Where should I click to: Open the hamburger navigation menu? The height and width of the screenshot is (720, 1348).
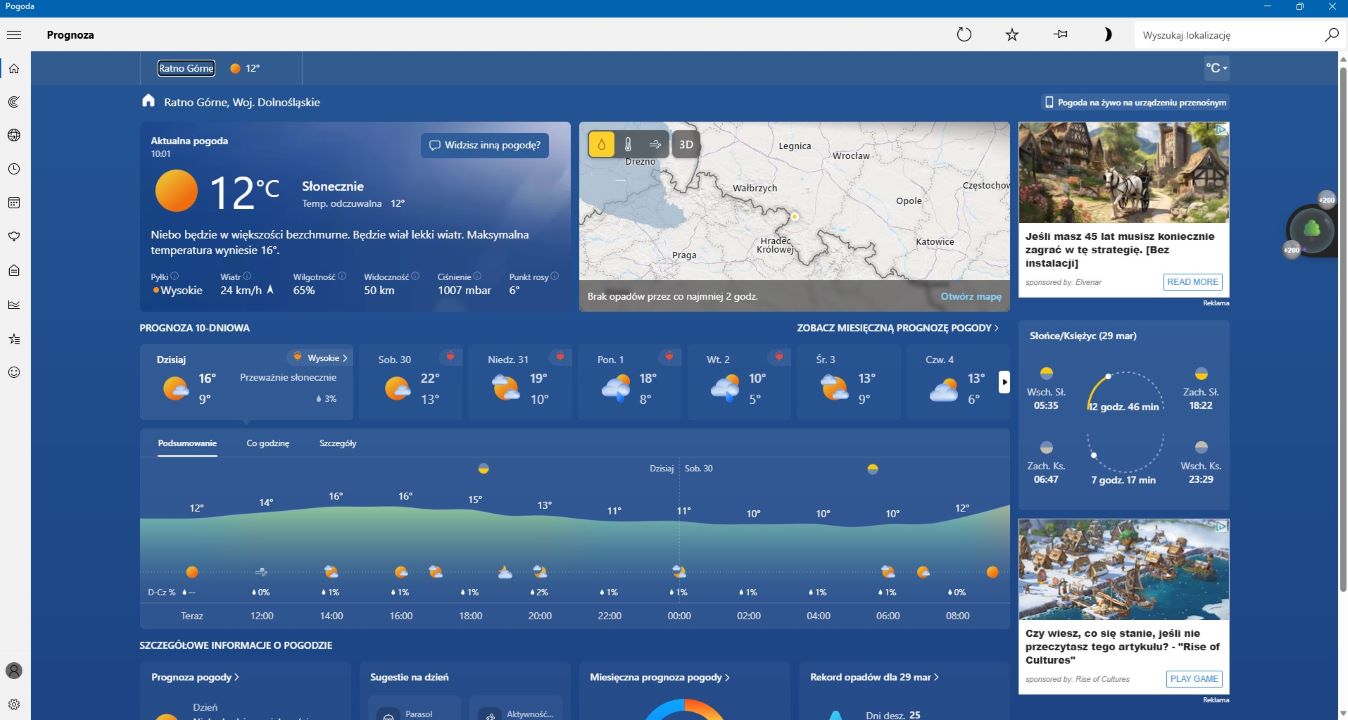[14, 35]
